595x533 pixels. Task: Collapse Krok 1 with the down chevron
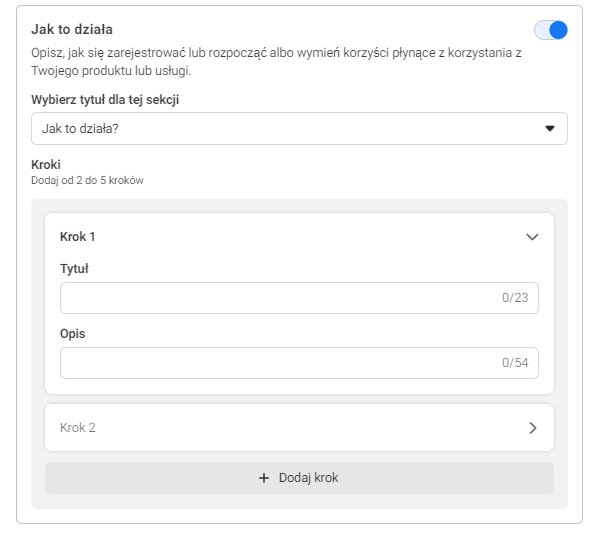532,237
